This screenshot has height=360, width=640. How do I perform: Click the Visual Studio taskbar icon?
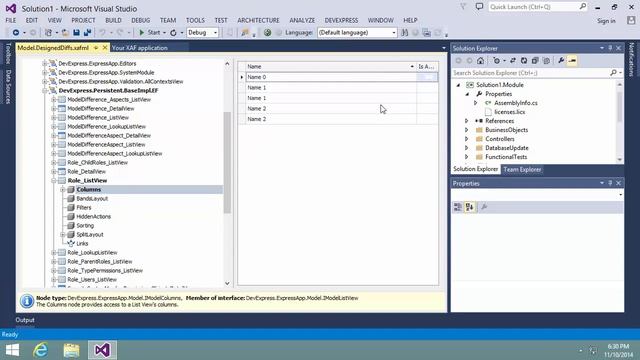[x=102, y=350]
